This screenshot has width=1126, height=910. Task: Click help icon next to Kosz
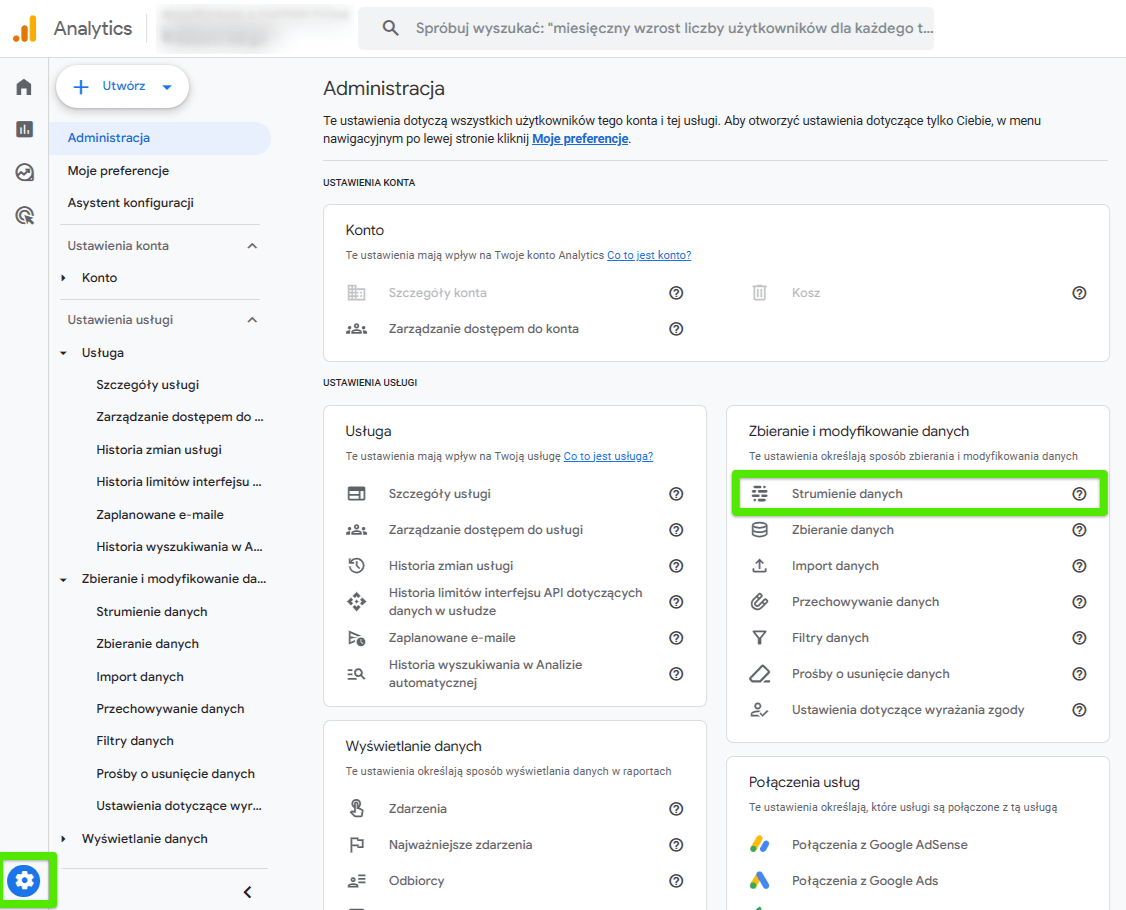[x=1079, y=293]
